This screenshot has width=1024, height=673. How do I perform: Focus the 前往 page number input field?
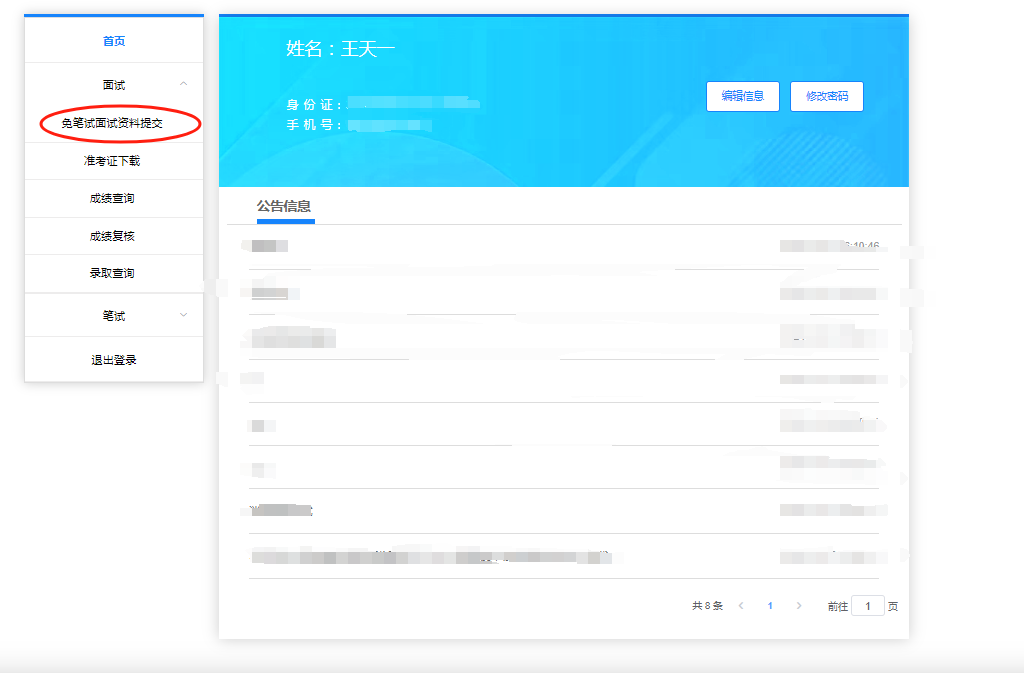click(867, 606)
